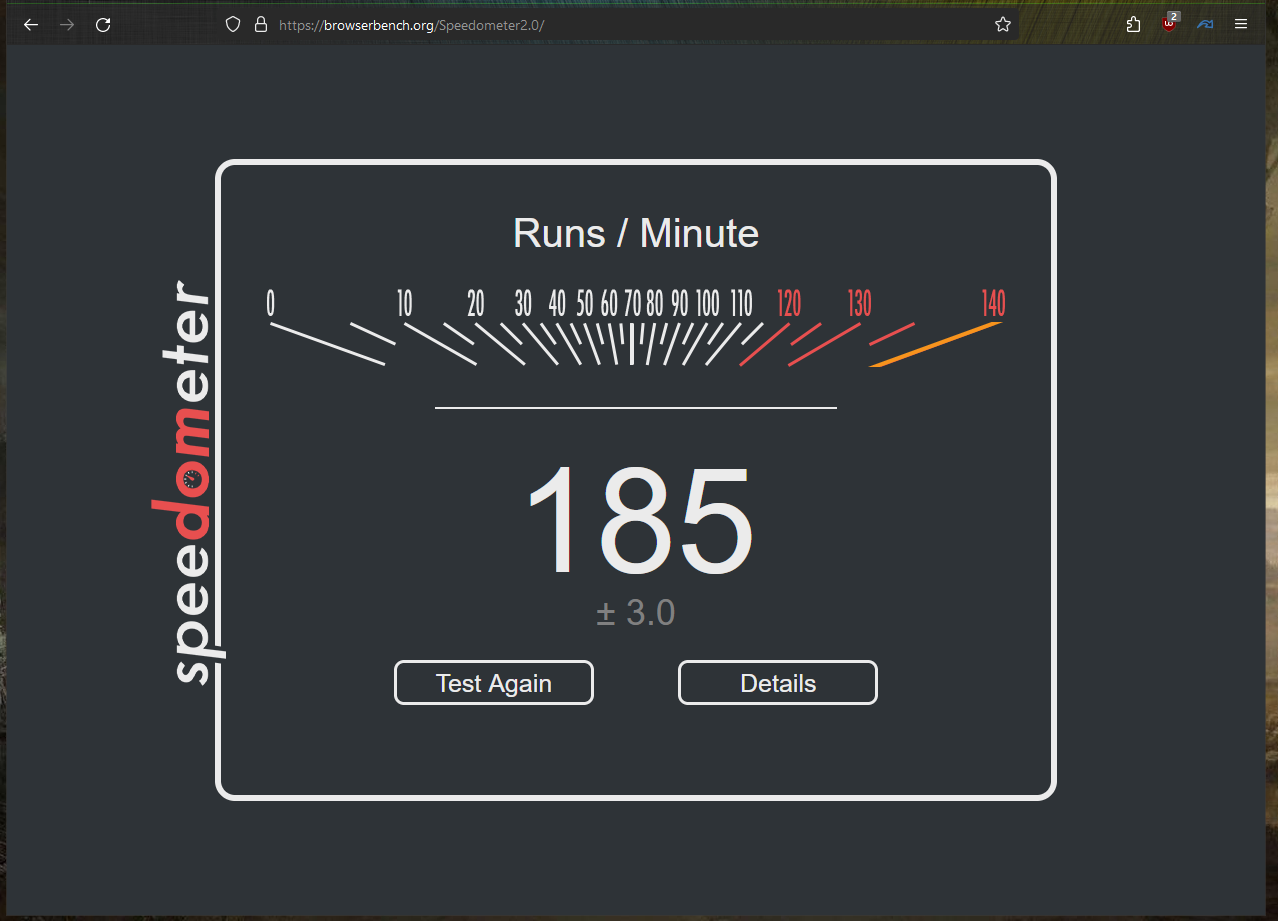Click the speedometer logo text
This screenshot has width=1278, height=921.
[x=189, y=481]
